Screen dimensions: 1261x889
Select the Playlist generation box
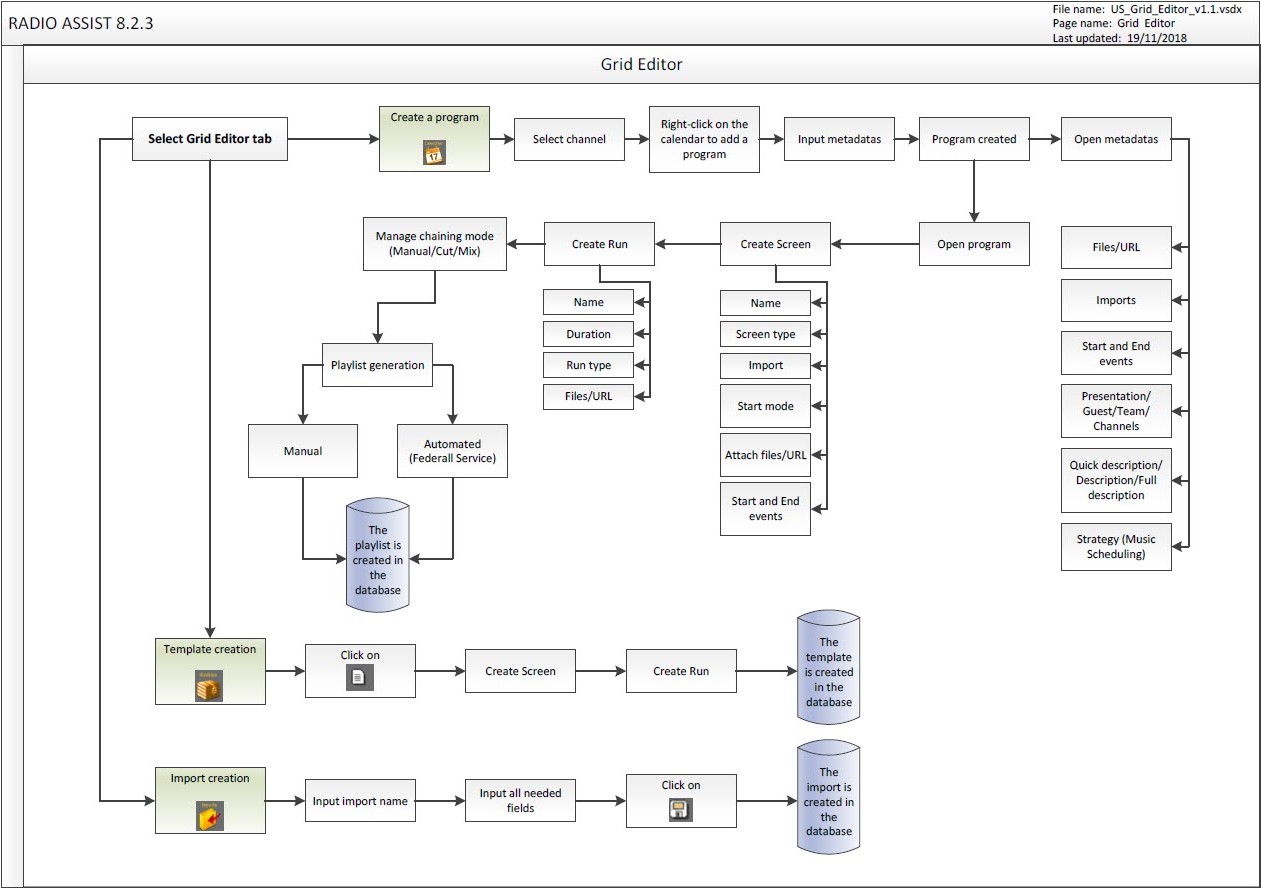point(377,365)
